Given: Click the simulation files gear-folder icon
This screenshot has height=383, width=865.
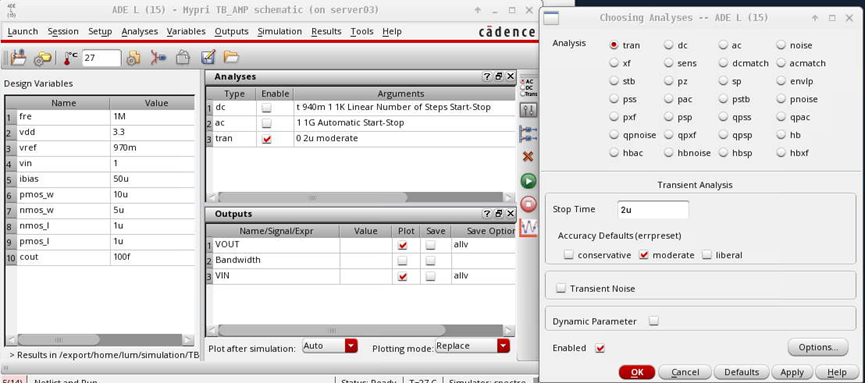Looking at the screenshot, I should (133, 58).
